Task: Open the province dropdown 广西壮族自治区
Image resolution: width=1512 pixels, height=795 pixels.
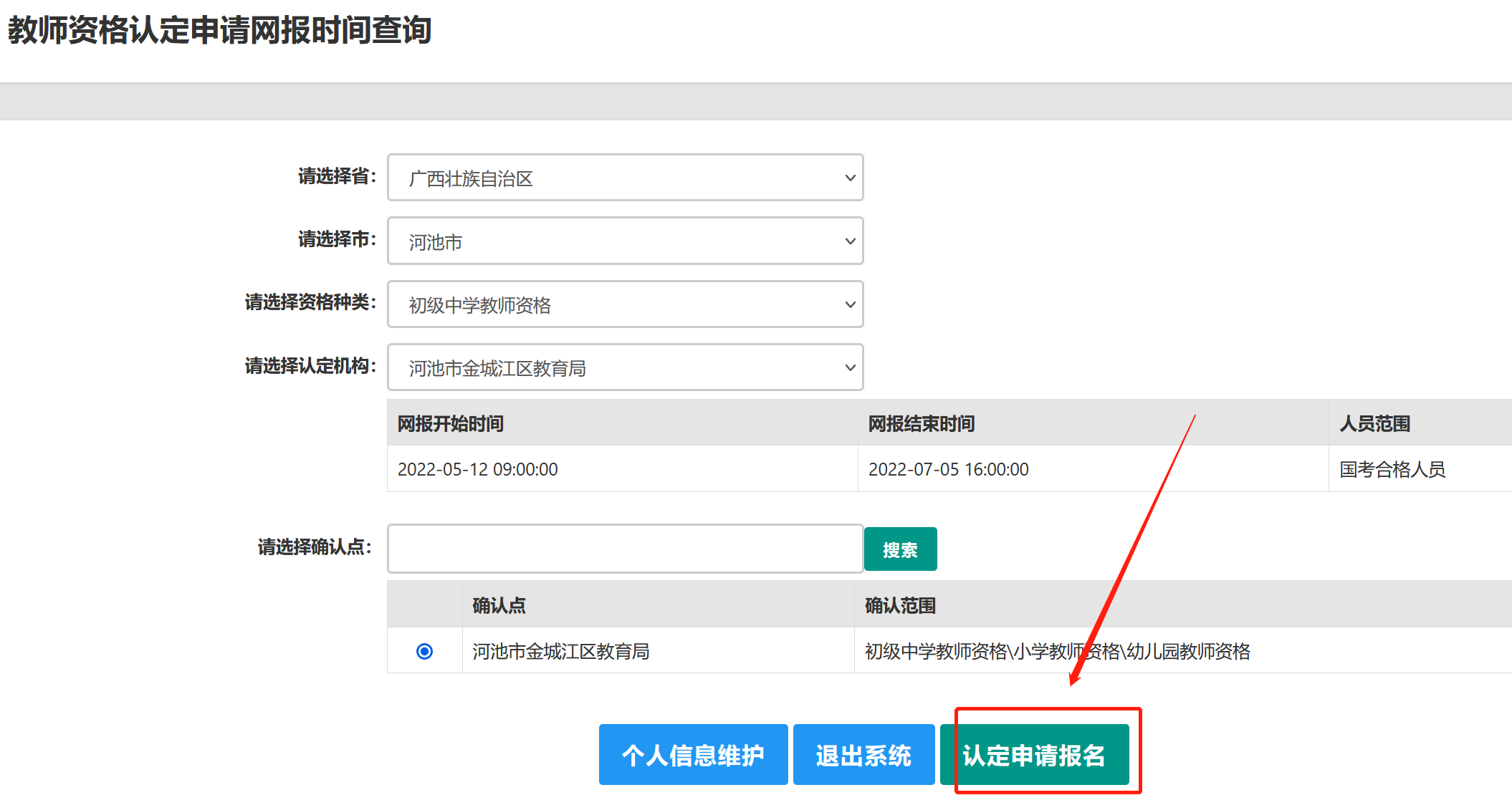Action: (x=624, y=178)
